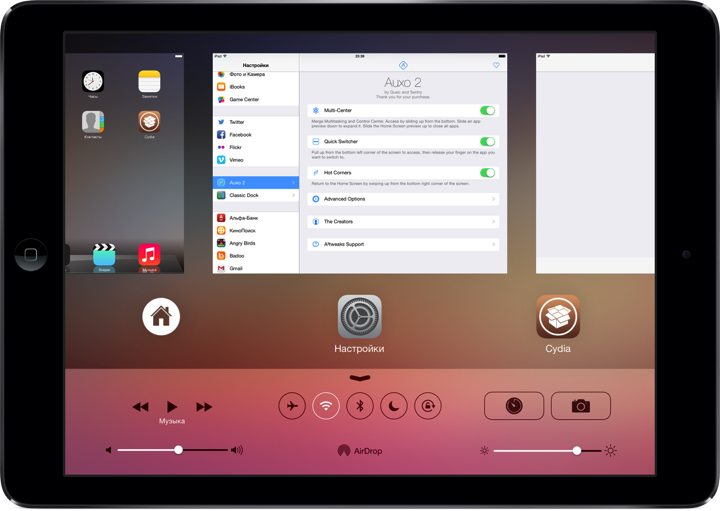
Task: Tap the heart icon in the Auxo 2 header
Action: [496, 65]
